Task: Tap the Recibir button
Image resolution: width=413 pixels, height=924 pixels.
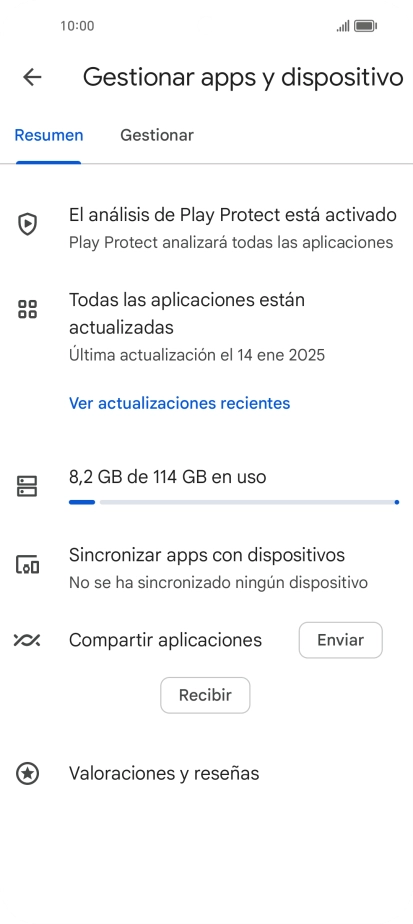Action: click(205, 695)
